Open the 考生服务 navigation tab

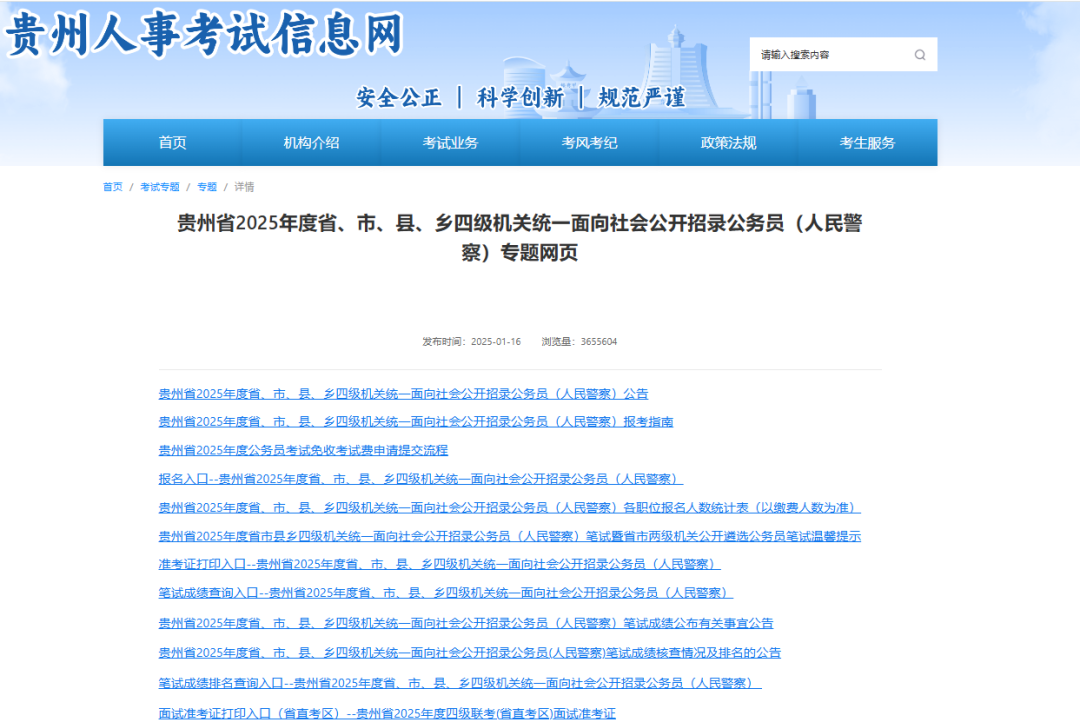tap(868, 143)
